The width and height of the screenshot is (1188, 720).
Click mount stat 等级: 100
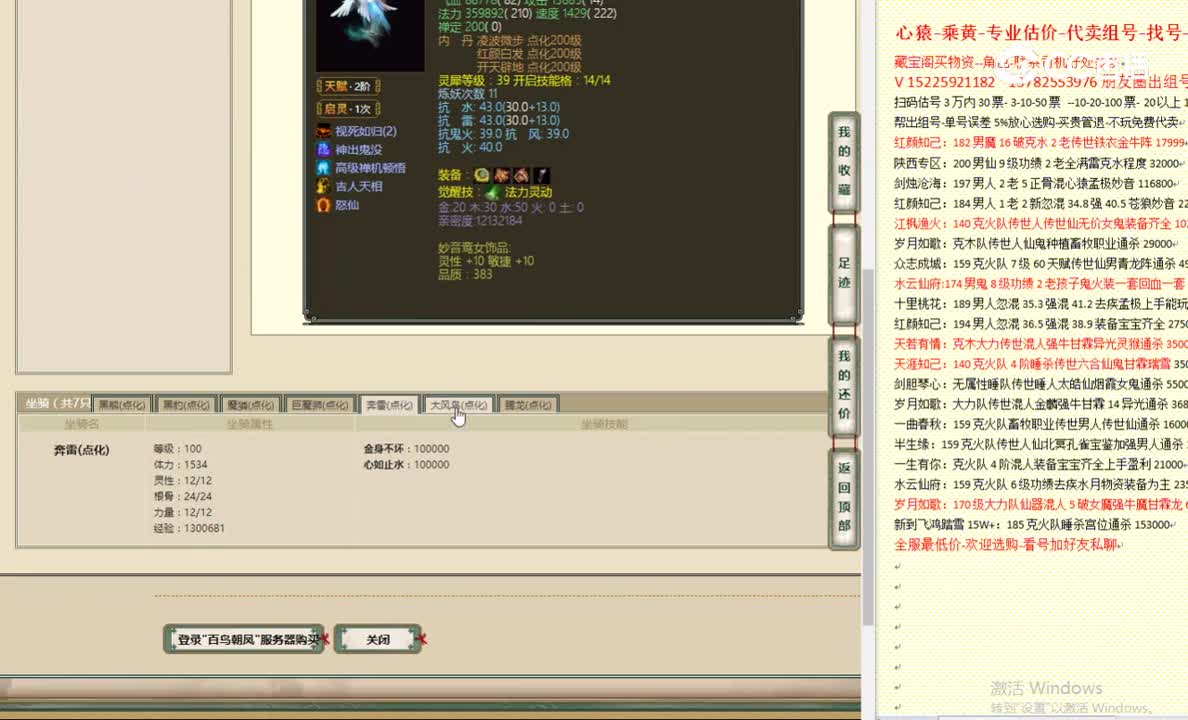pyautogui.click(x=177, y=449)
